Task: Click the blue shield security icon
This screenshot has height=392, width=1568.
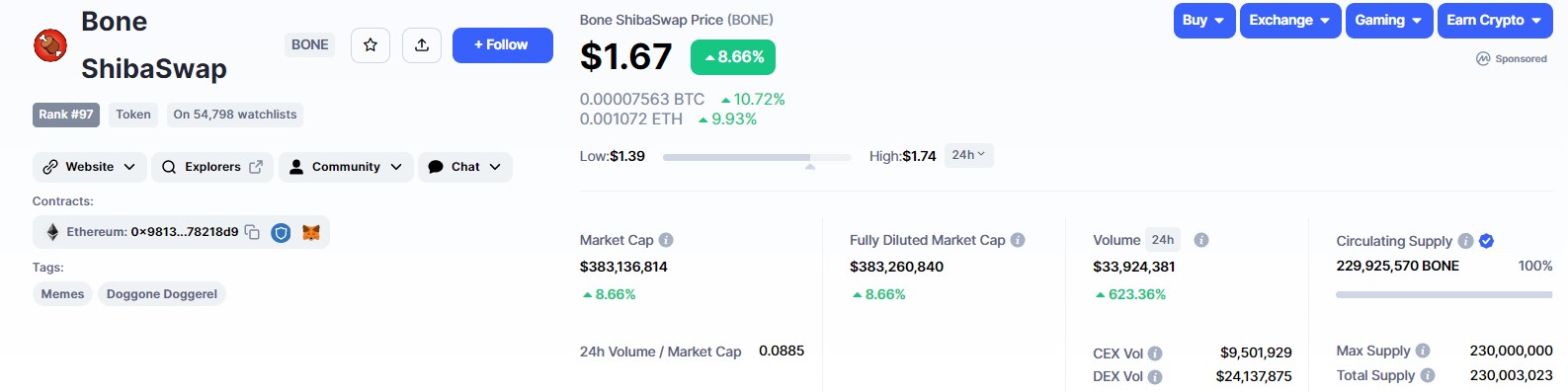Action: pos(281,233)
